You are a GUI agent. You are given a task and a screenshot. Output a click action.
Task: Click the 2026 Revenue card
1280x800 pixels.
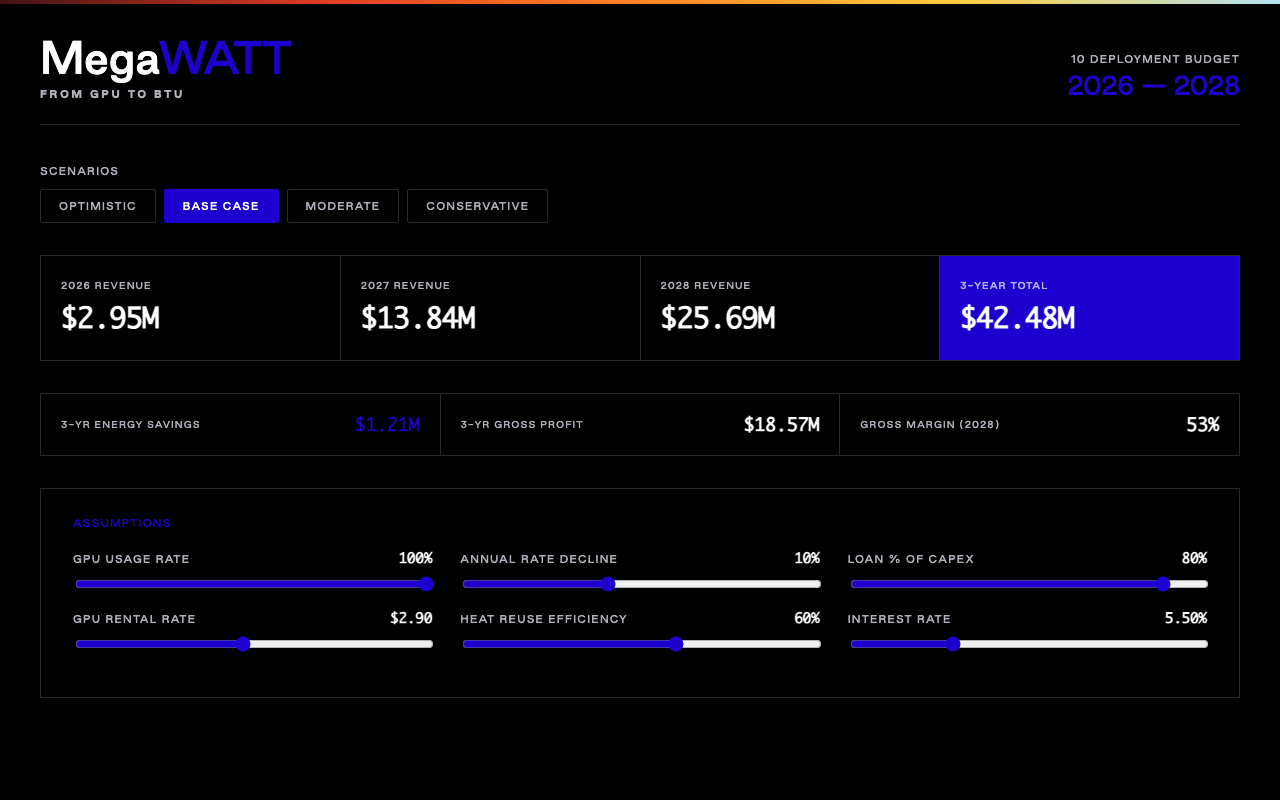190,308
